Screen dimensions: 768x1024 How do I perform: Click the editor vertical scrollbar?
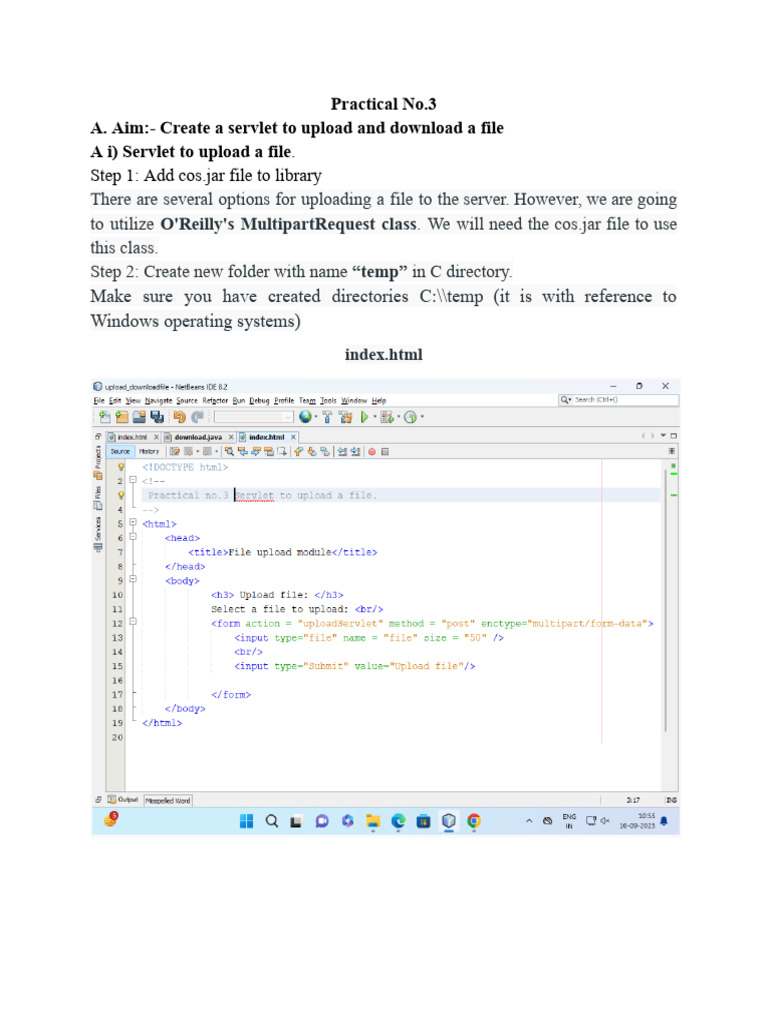click(665, 601)
